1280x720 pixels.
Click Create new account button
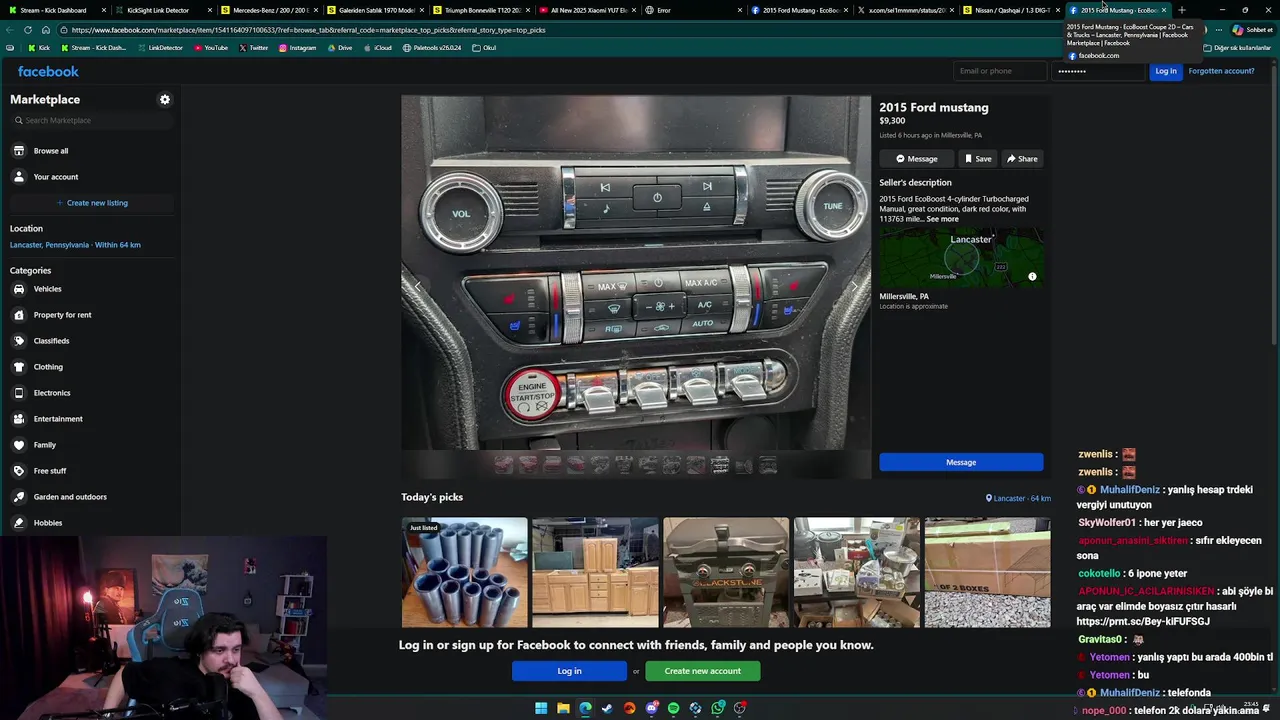[702, 671]
